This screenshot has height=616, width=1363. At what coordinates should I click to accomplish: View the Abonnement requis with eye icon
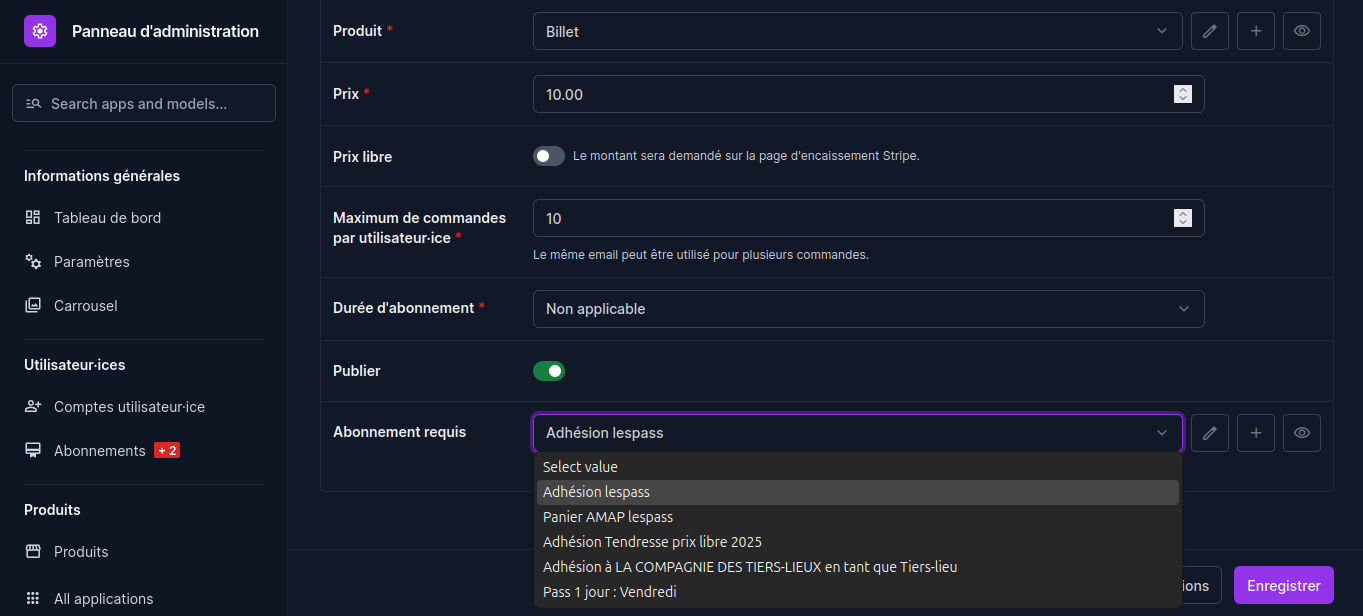pyautogui.click(x=1301, y=433)
